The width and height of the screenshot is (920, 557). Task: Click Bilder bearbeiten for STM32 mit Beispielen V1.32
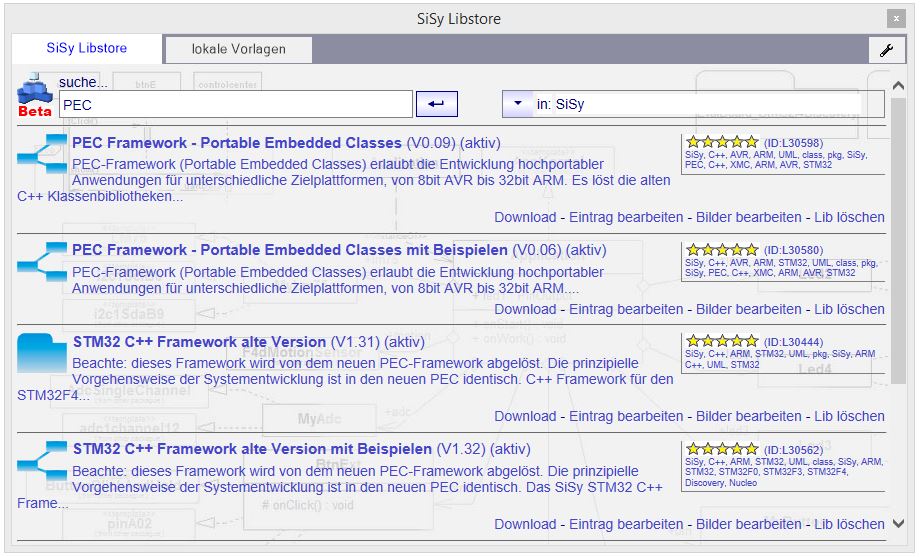pyautogui.click(x=749, y=524)
